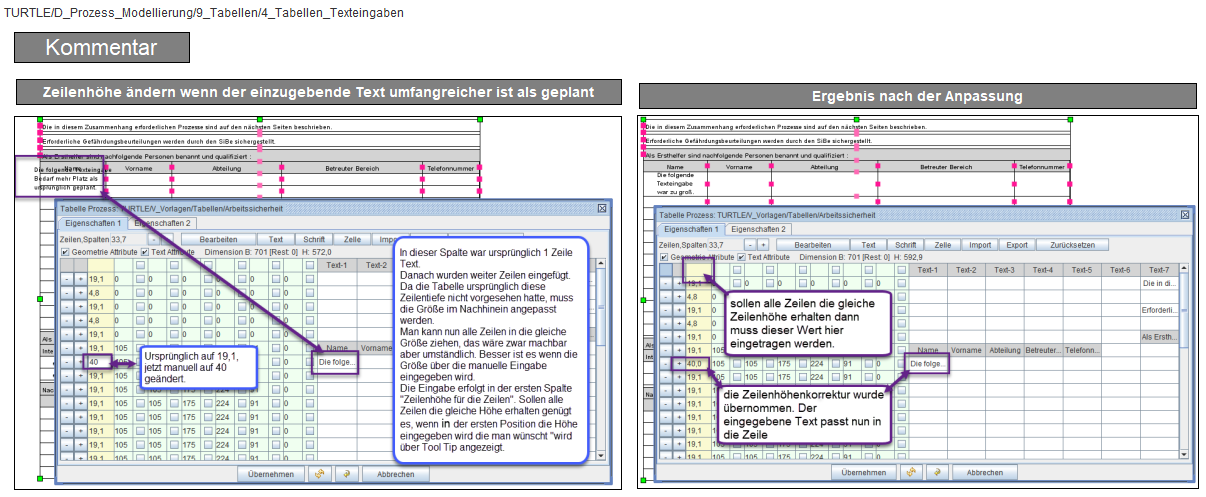Viewport: 1206px width, 497px height.
Task: Click Abbrechen button in left dialog
Action: 394,474
